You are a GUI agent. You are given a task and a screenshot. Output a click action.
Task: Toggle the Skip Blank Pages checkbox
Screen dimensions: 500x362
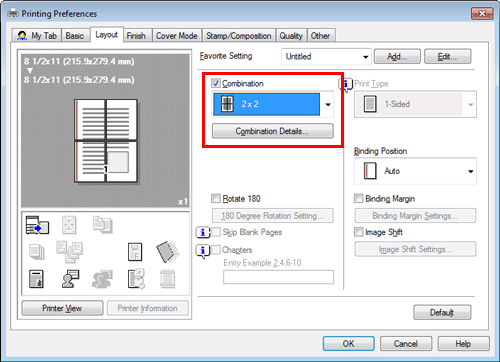pos(216,232)
